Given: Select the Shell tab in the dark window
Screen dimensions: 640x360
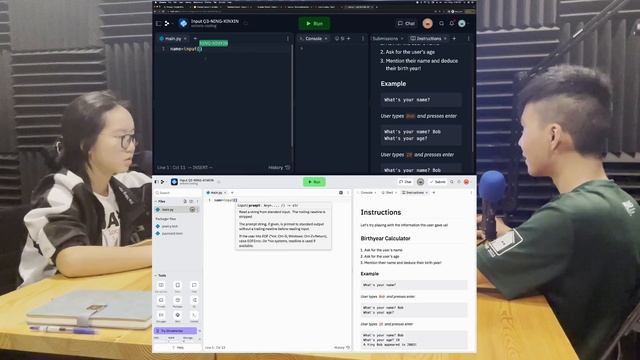Looking at the screenshot, I should click(x=340, y=38).
